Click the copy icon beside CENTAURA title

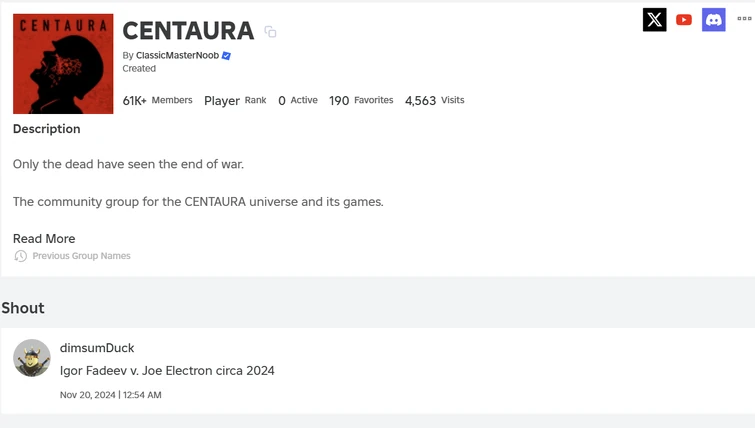270,32
